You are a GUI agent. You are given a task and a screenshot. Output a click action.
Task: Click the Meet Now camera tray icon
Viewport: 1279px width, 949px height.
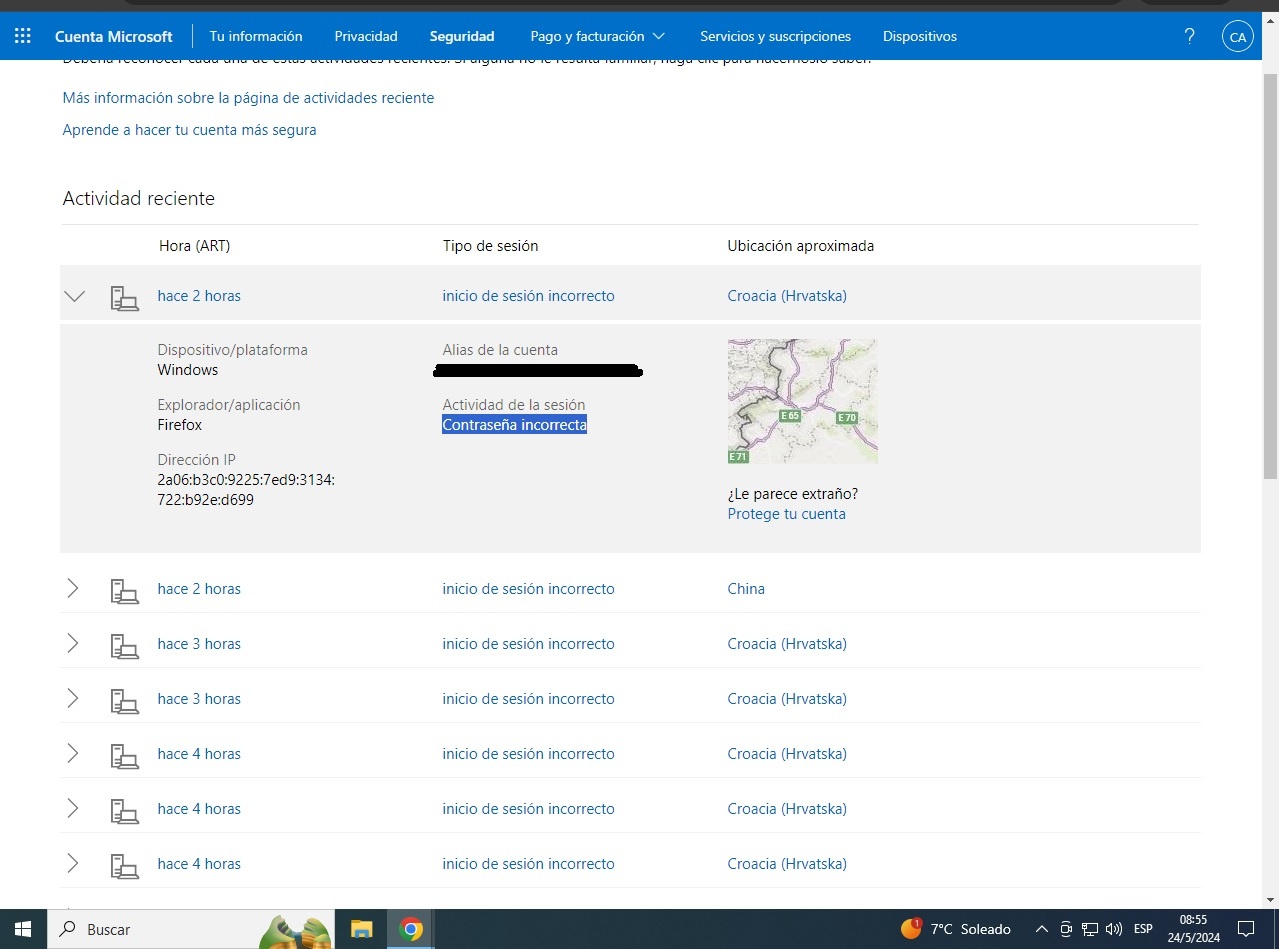pyautogui.click(x=1066, y=929)
